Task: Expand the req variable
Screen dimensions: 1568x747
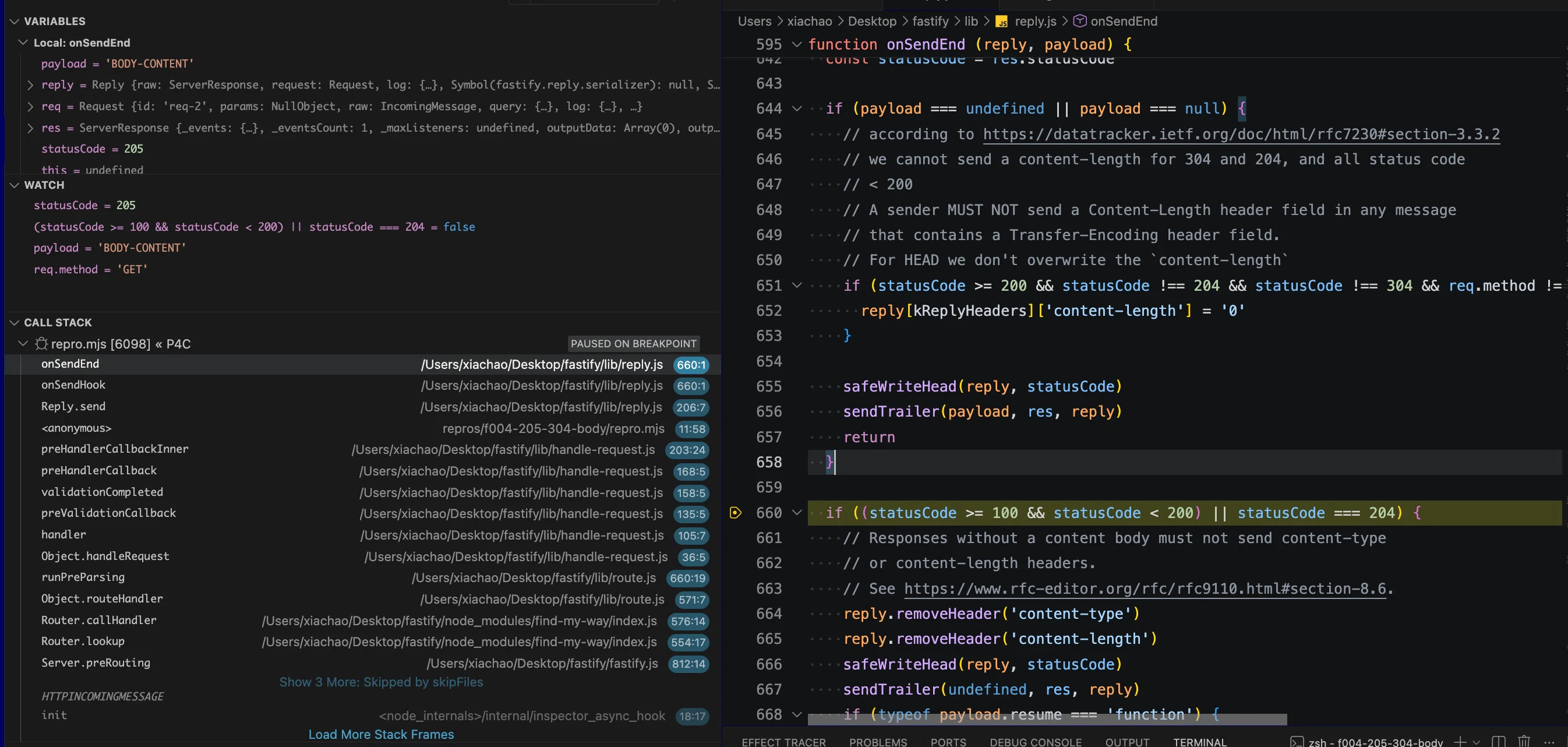Action: tap(30, 107)
